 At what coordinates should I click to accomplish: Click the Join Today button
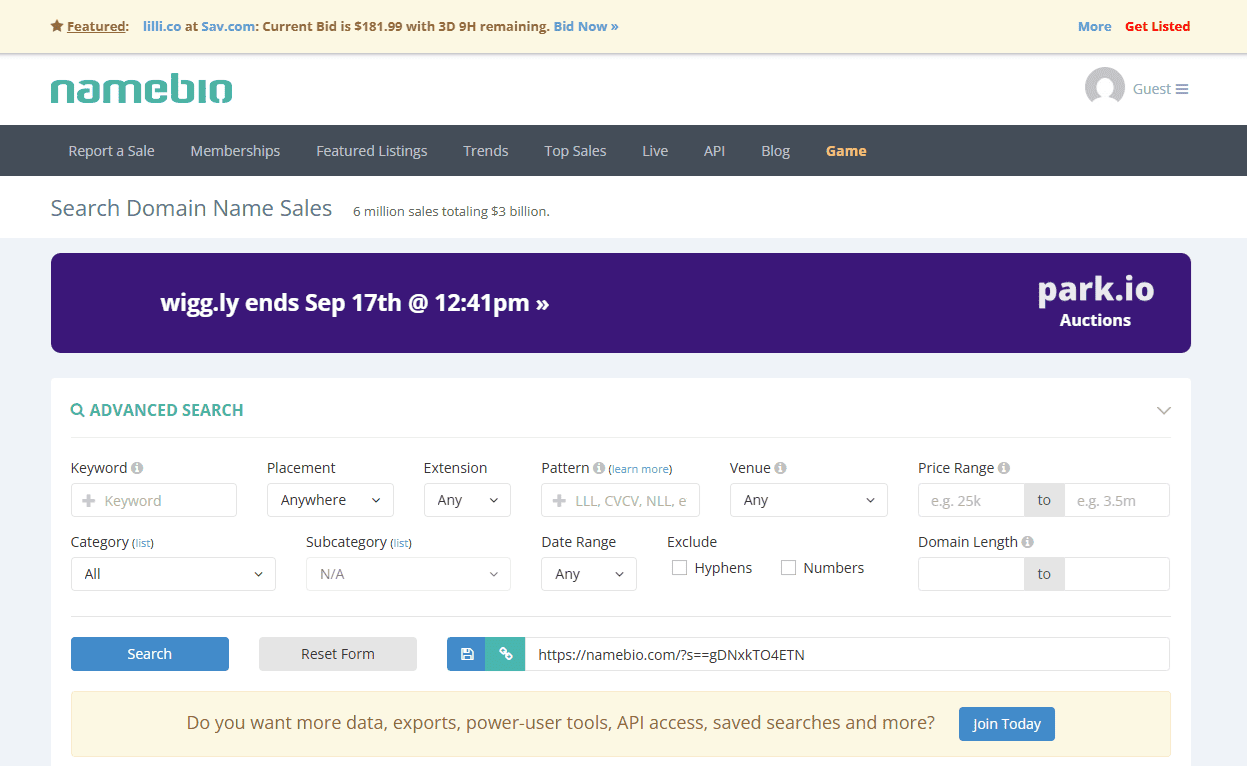click(1006, 724)
